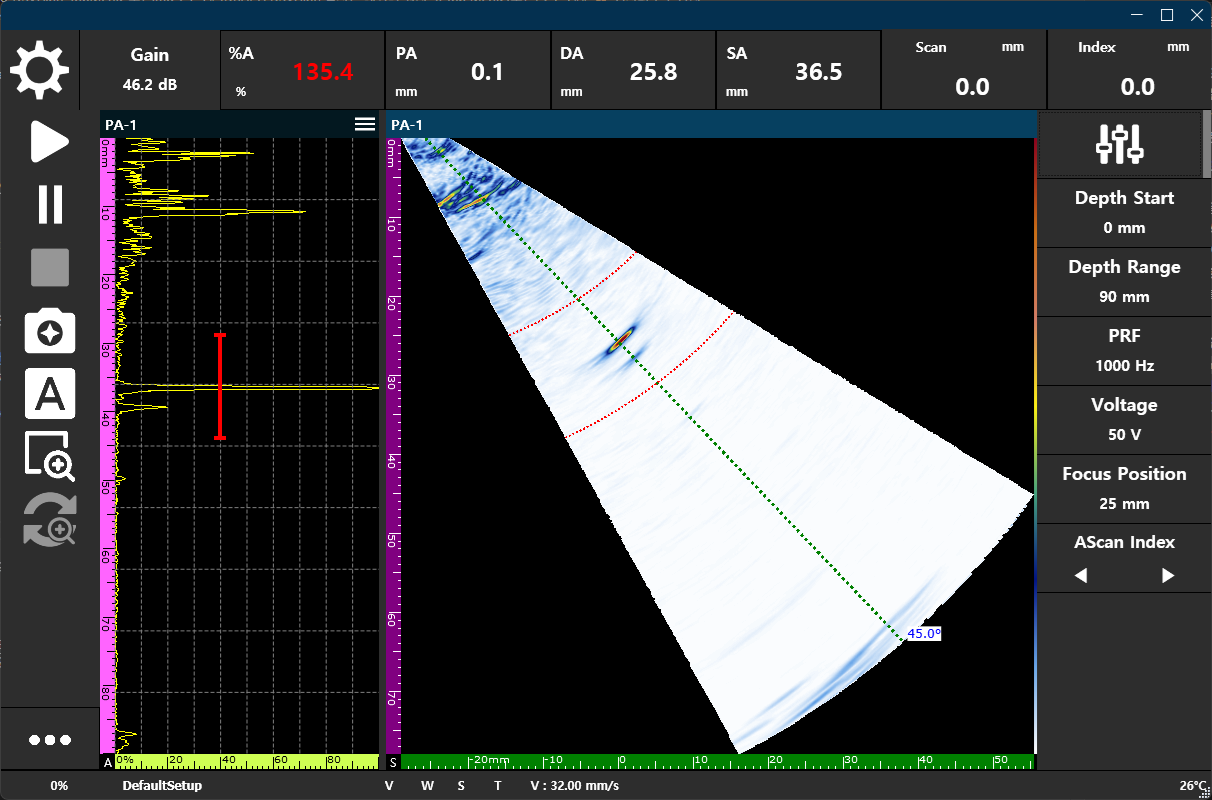This screenshot has height=800, width=1212.
Task: Click the S-scan PA-1 title bar
Action: point(711,125)
